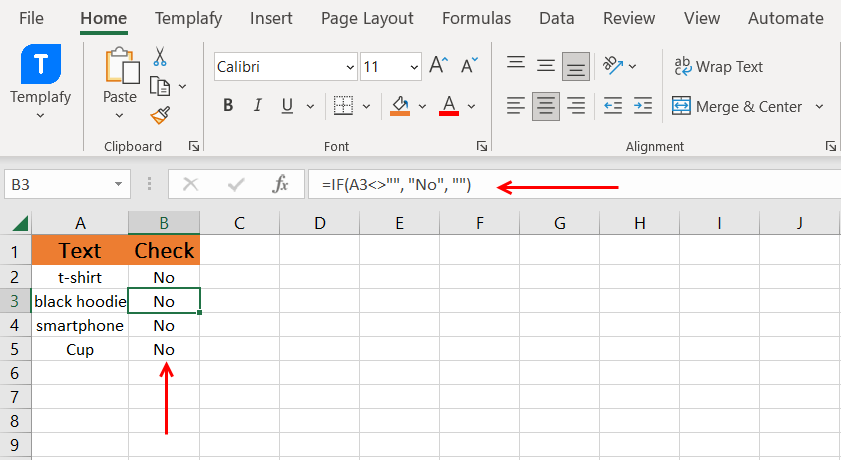
Task: Toggle Align Left horizontal alignment
Action: 516,106
